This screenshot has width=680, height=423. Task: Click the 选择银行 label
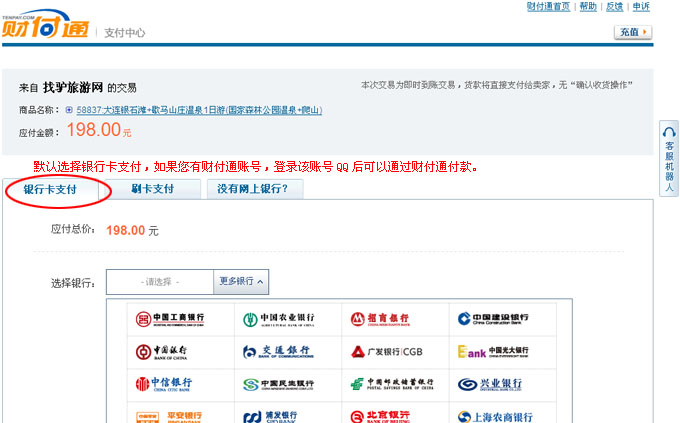click(x=73, y=283)
